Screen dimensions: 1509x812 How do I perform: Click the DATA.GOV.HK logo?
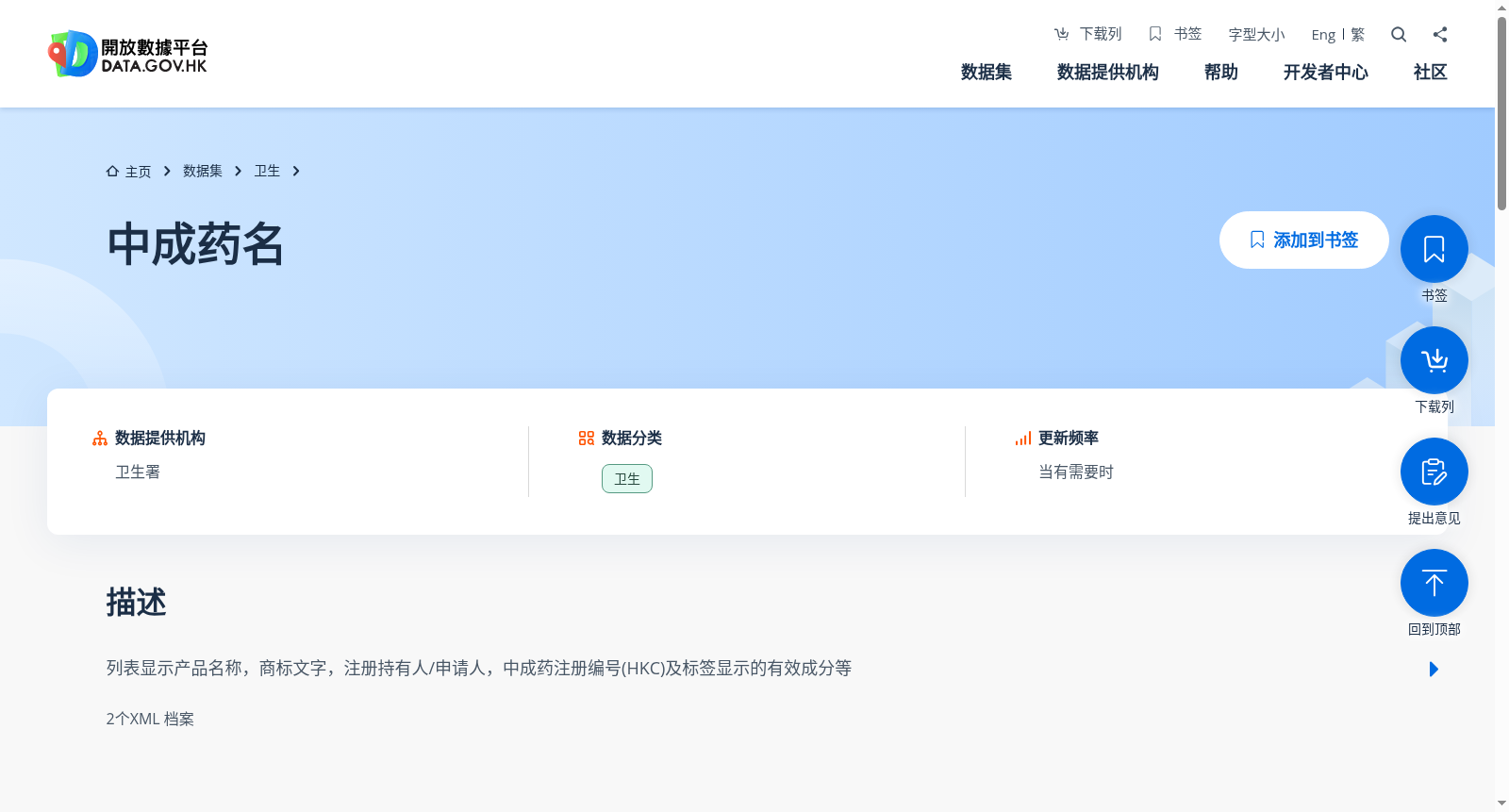(128, 54)
